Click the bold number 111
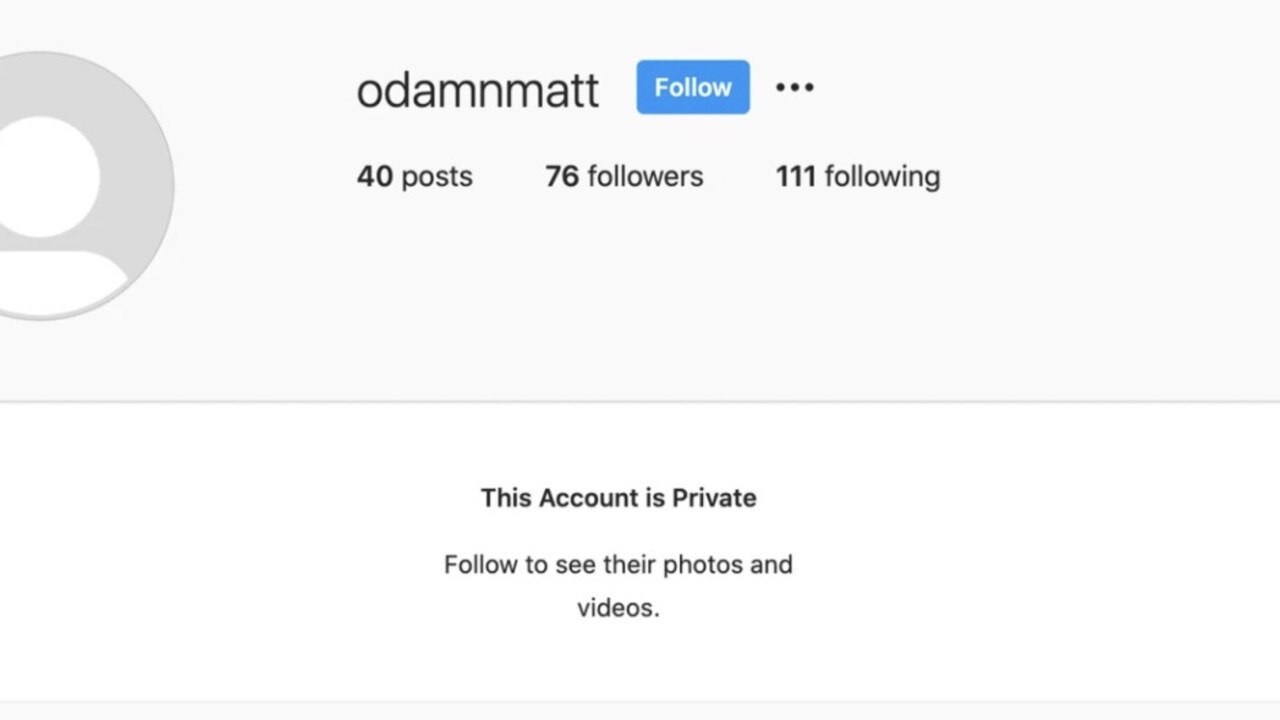Screen dimensions: 1280x720 (x=796, y=176)
